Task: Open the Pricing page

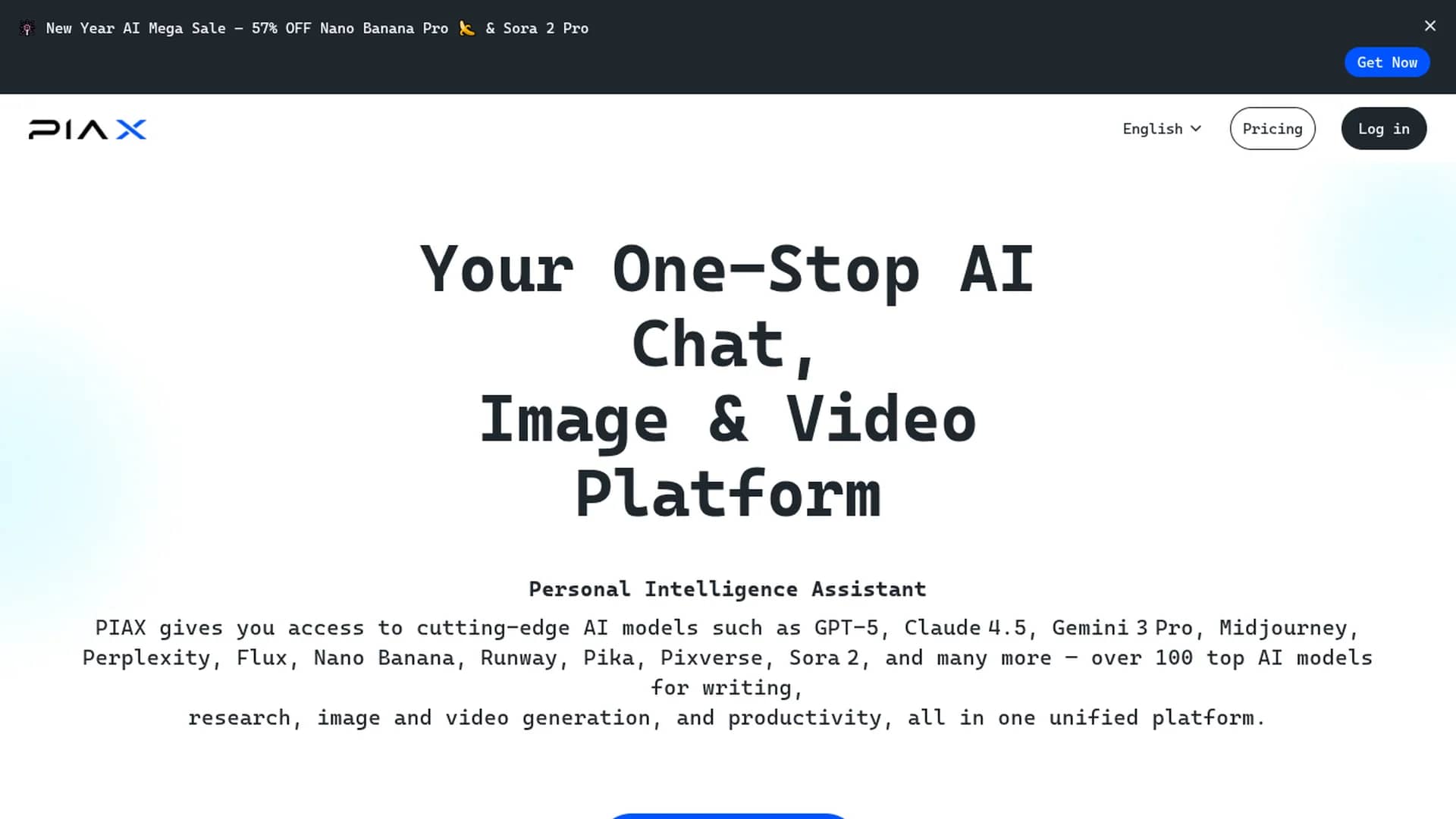Action: (1272, 129)
